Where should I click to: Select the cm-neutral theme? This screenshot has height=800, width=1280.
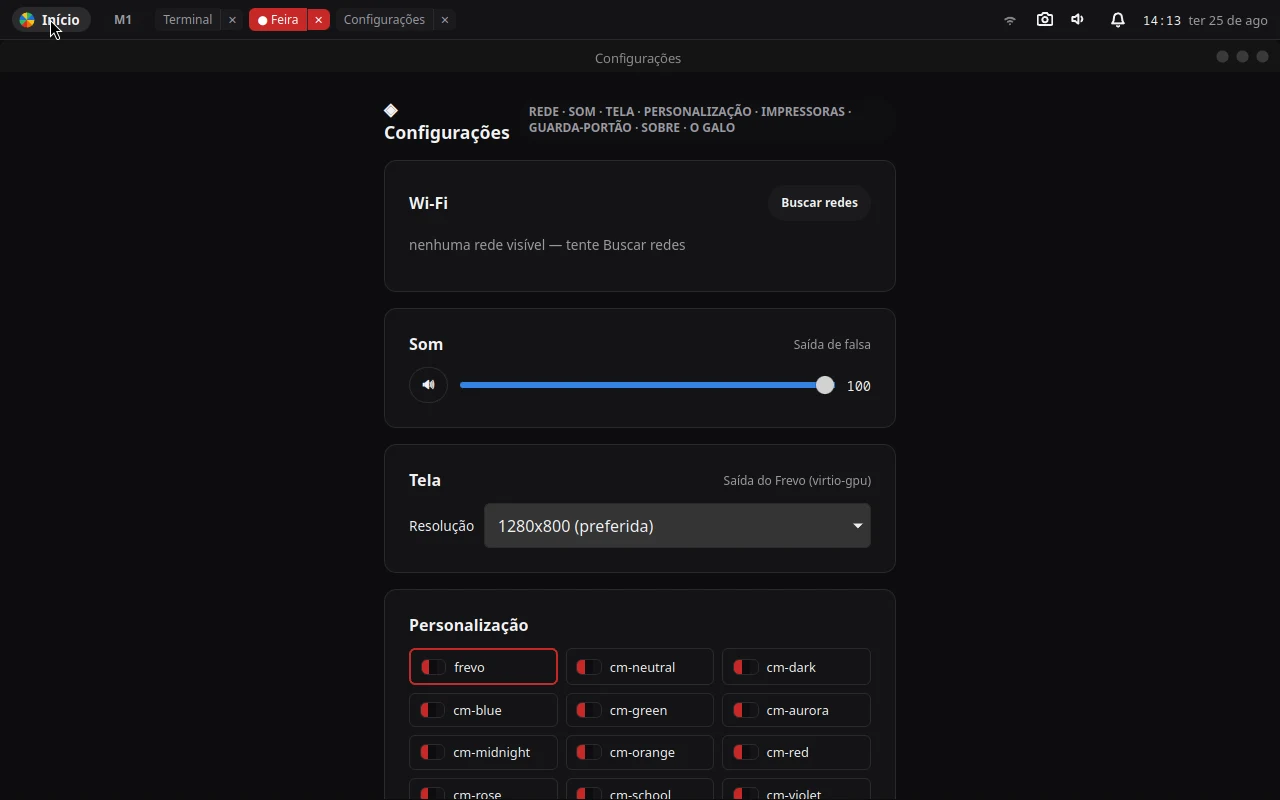[640, 667]
